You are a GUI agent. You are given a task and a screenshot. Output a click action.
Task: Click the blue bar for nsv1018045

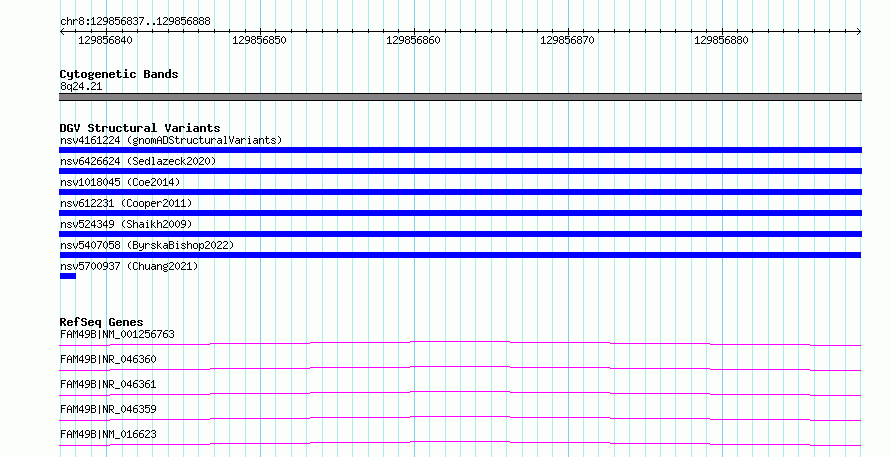(x=460, y=192)
